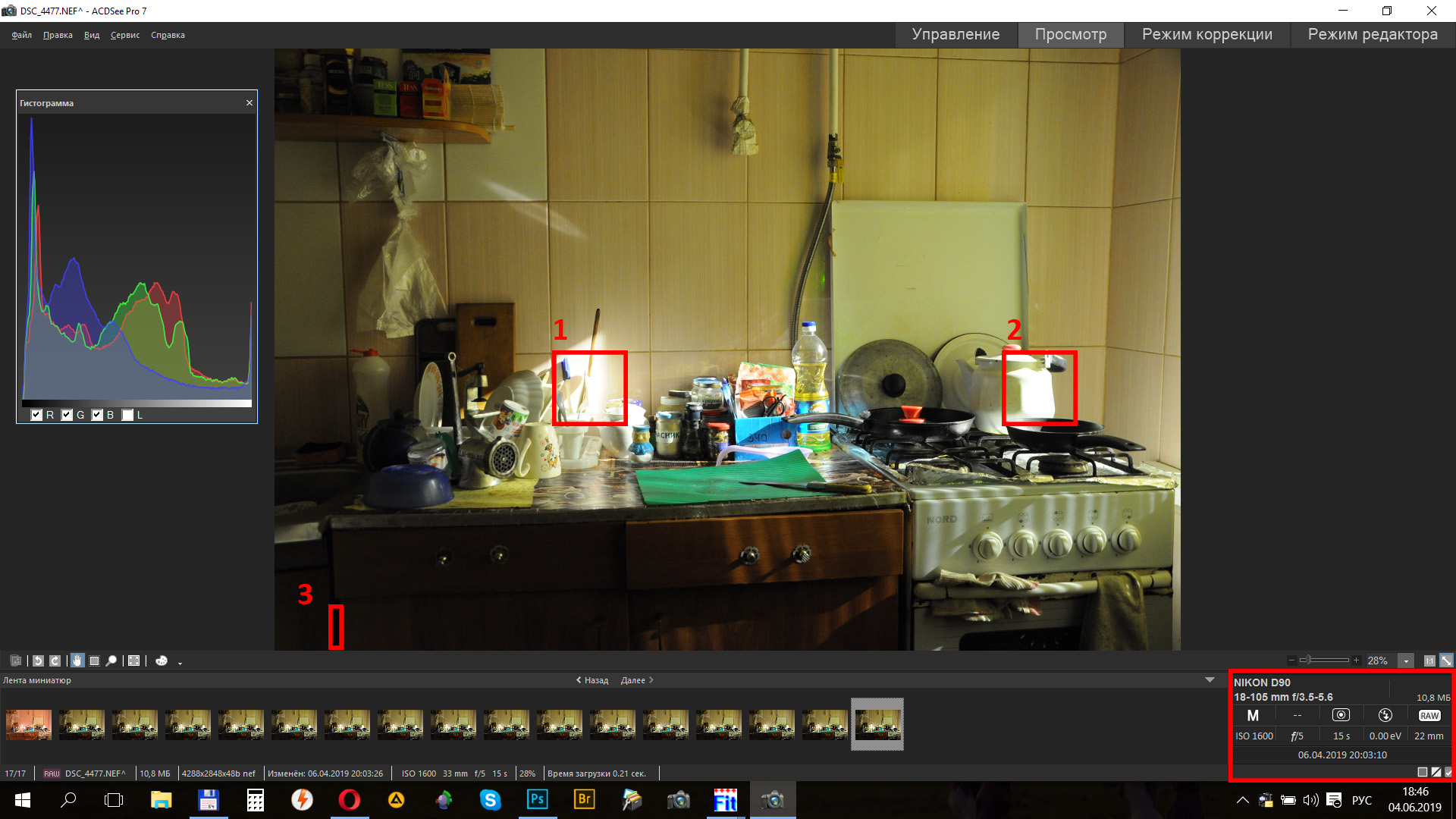
Task: Uncheck the G channel in histogram
Action: click(67, 415)
